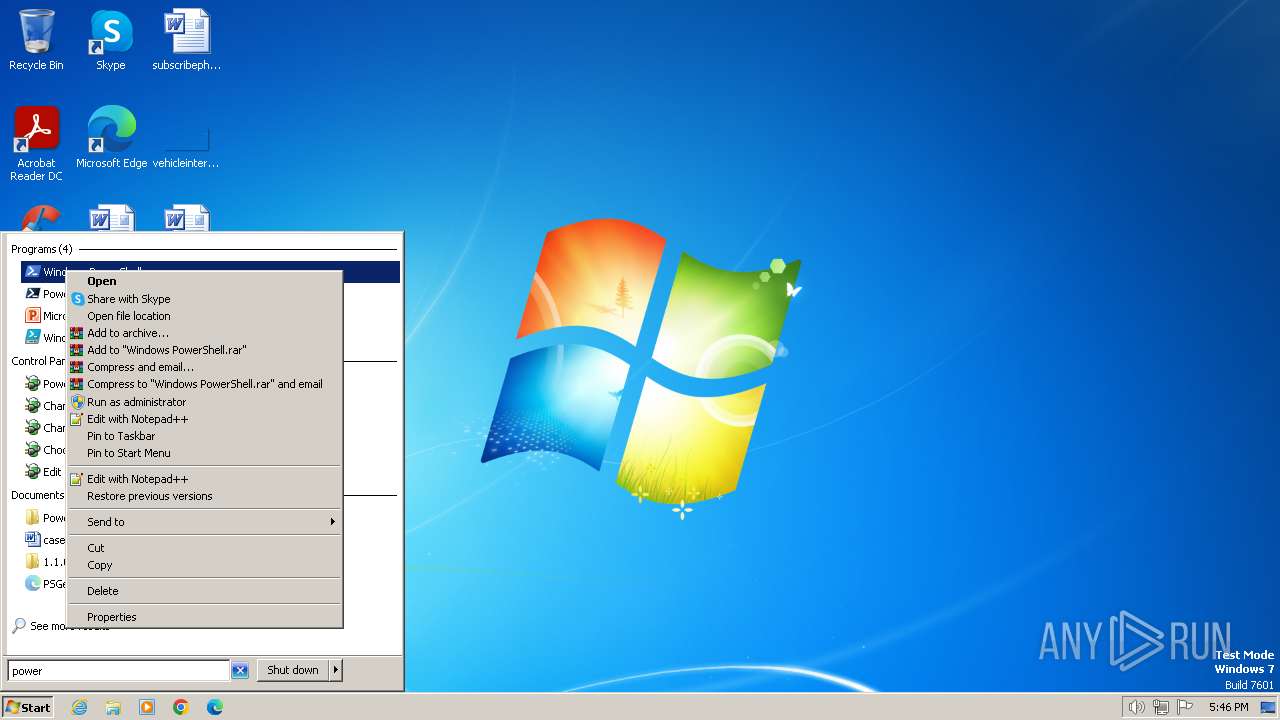Choose Edit with Notepad++ below Run as administrator
Screen dimensions: 1280x720
point(204,419)
